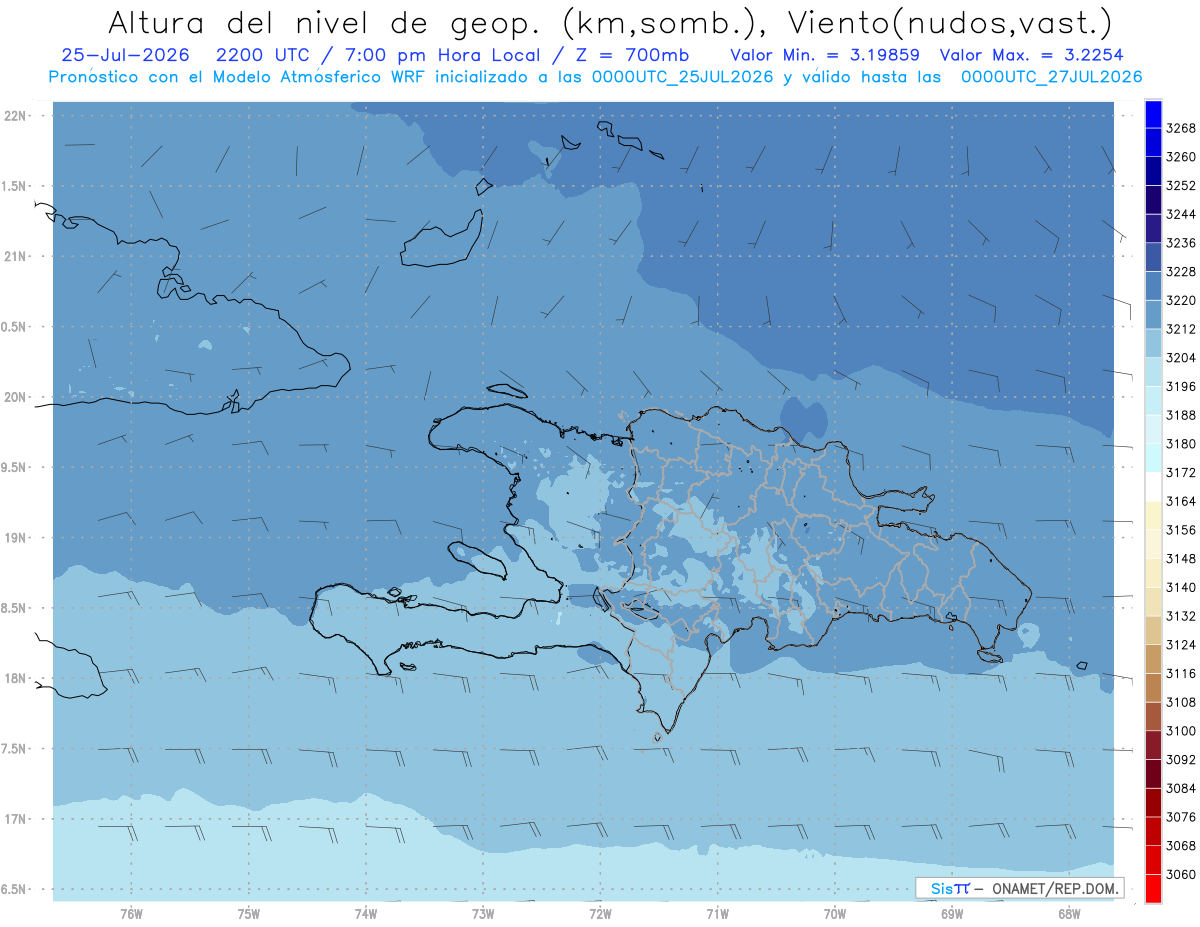
Task: Click the '3204' colorbar value
Action: [1181, 358]
